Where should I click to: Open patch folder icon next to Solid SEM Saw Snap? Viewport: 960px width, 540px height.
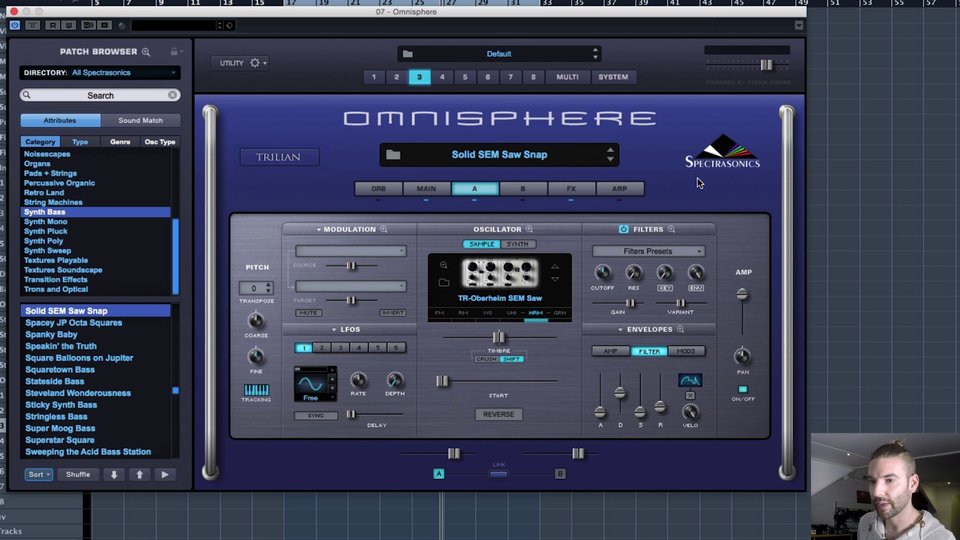(393, 154)
